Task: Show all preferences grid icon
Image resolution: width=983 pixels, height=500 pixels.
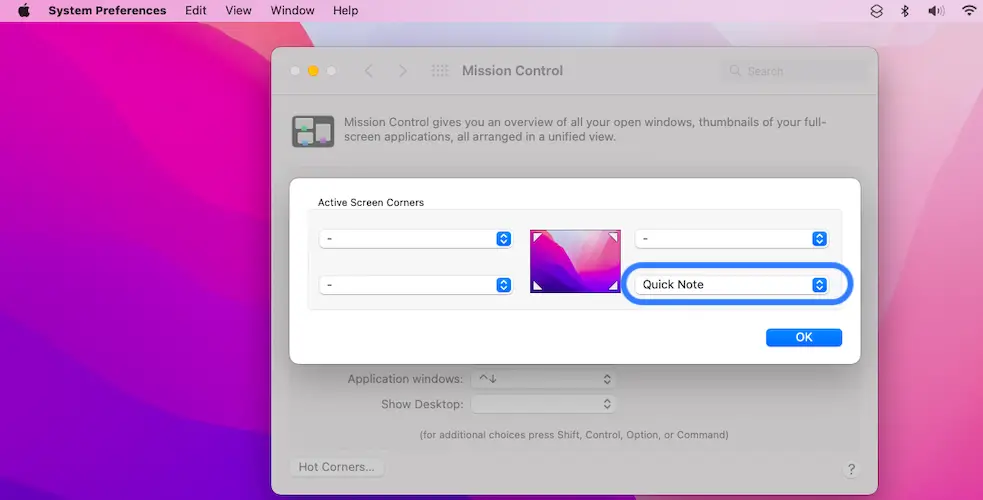Action: (440, 71)
